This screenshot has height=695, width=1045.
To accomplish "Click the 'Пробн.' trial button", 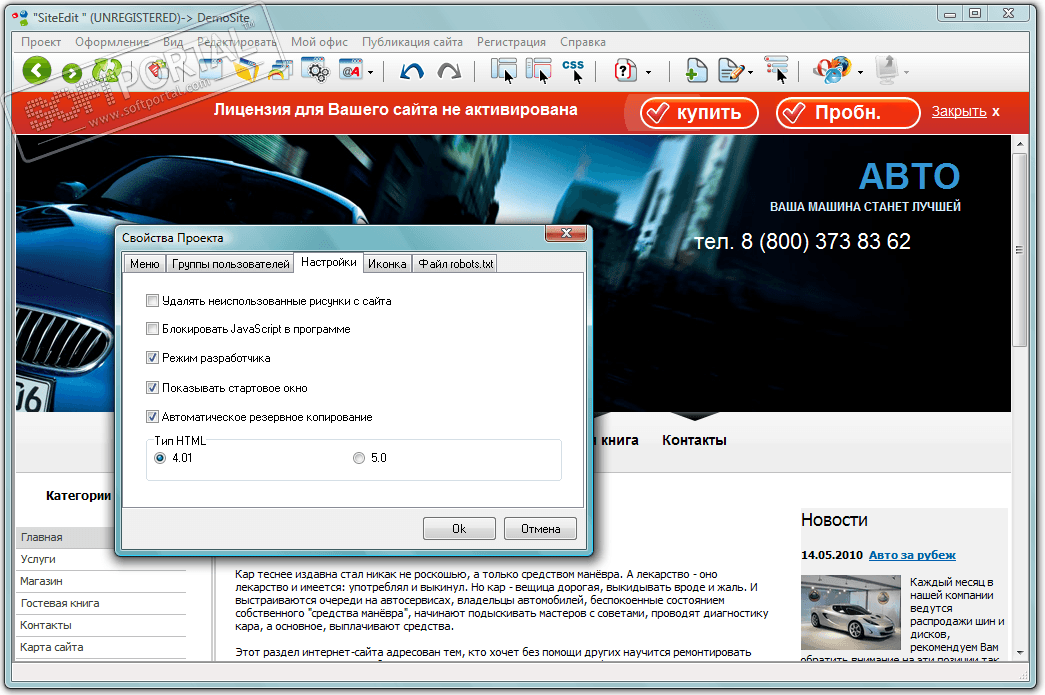I will point(848,113).
